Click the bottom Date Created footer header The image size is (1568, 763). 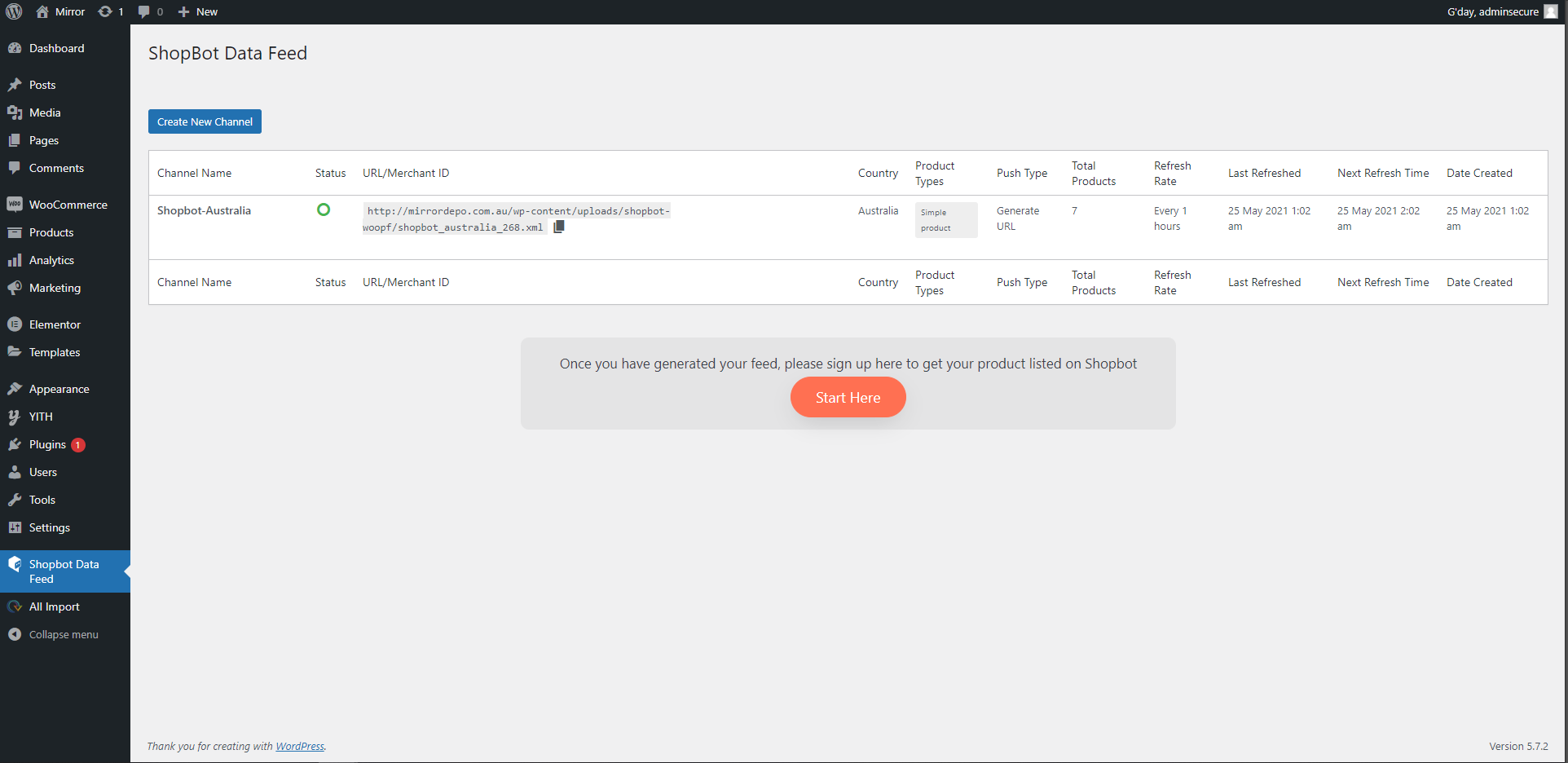(1479, 282)
